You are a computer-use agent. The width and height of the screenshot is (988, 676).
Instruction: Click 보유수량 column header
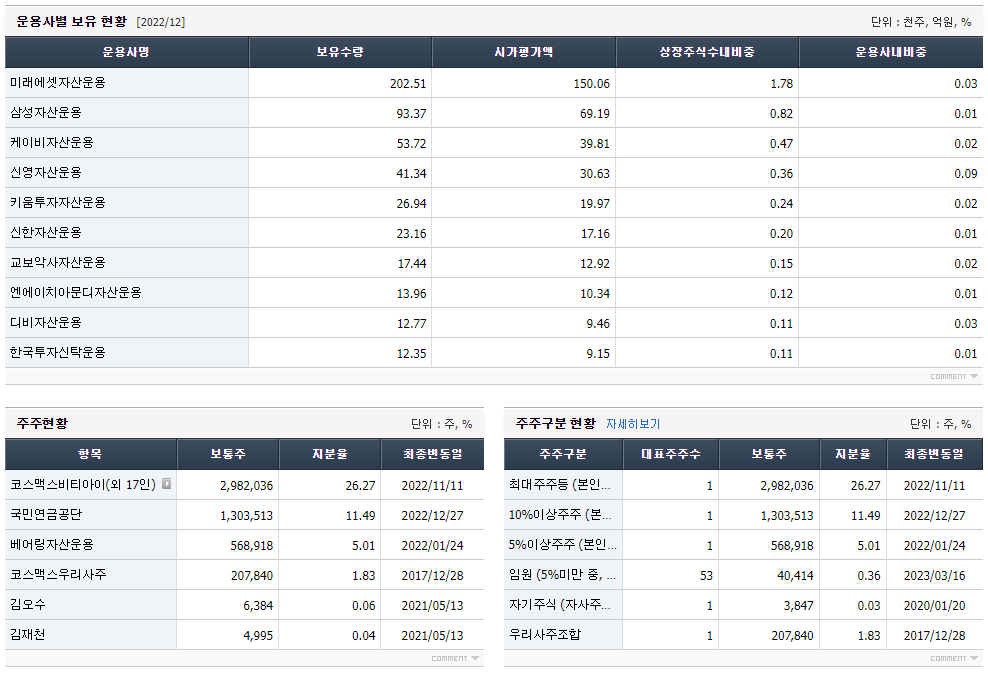tap(340, 52)
